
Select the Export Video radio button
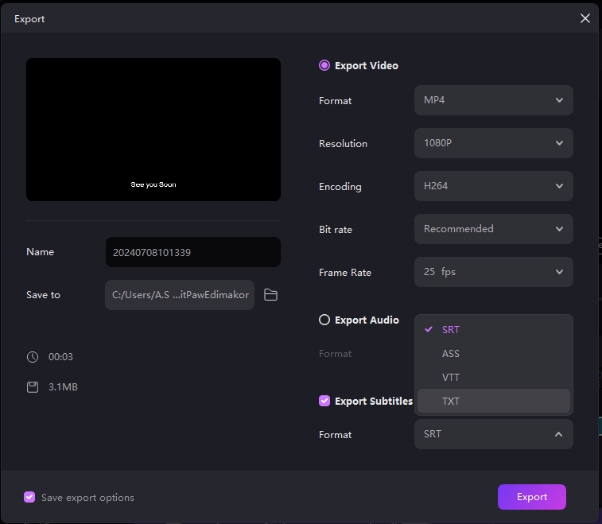324,66
